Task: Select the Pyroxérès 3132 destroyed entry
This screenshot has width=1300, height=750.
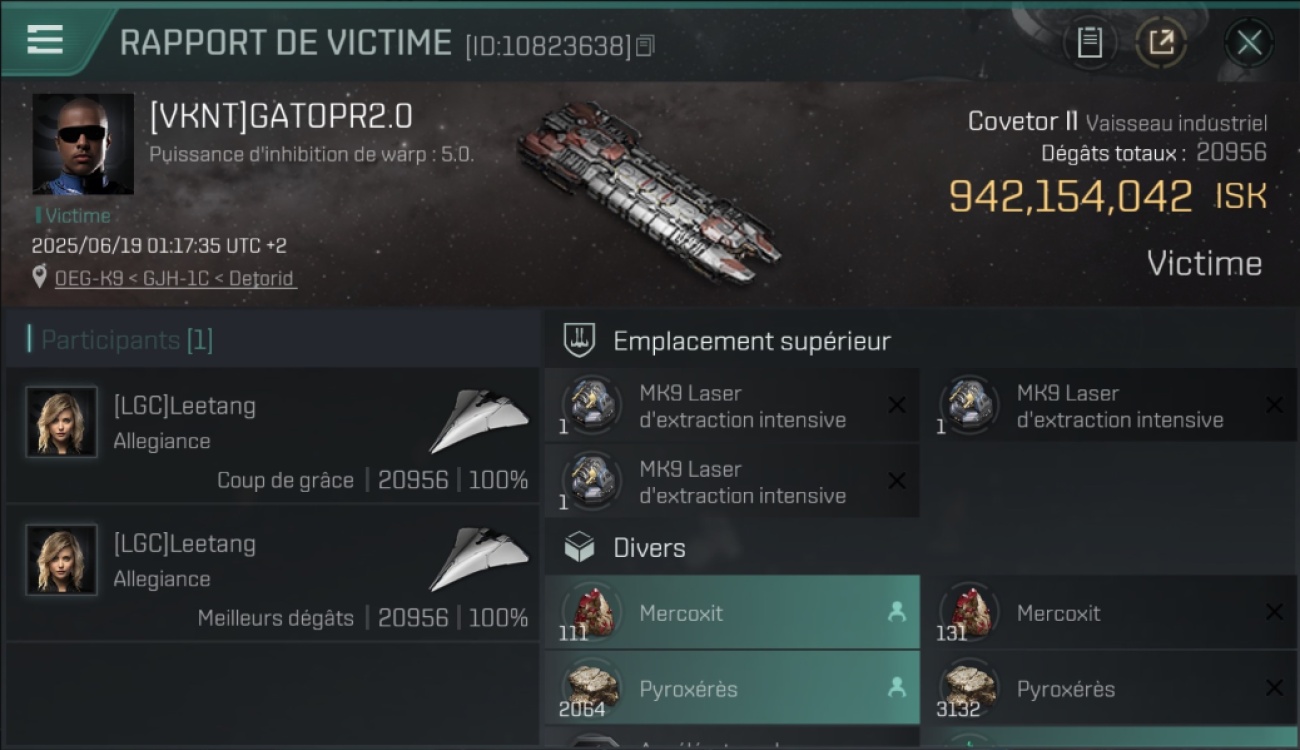Action: click(x=1110, y=688)
